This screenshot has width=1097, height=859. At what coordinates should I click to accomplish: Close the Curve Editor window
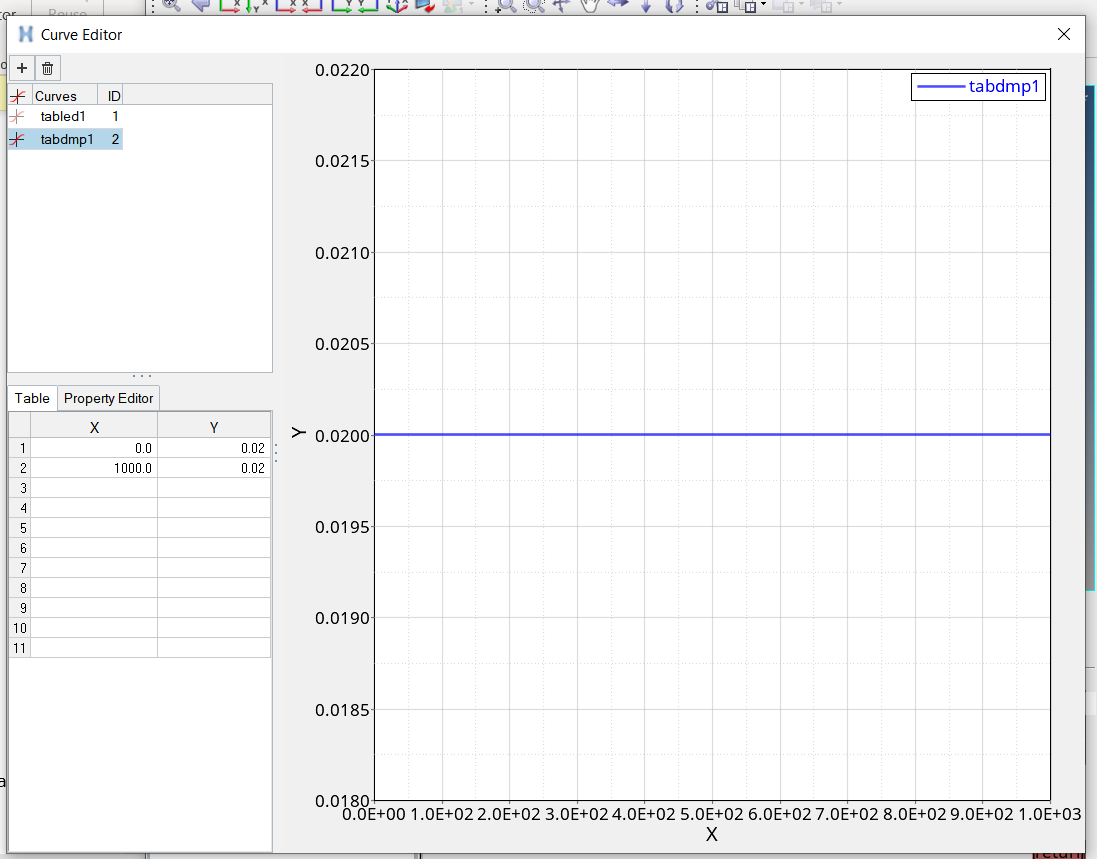click(1064, 34)
